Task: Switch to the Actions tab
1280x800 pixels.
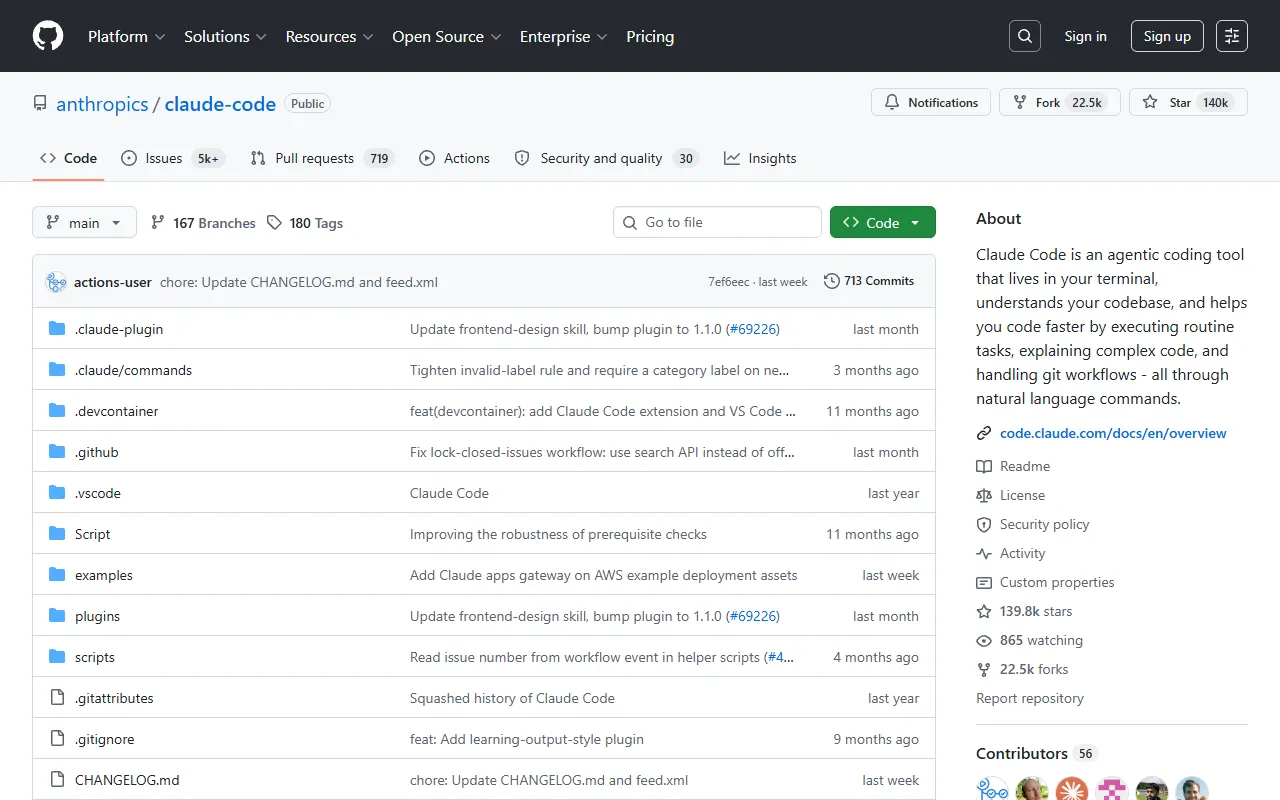Action: click(x=455, y=158)
